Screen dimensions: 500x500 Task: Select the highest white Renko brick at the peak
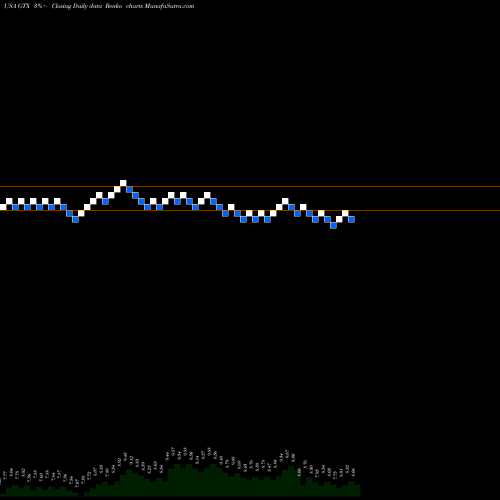pyautogui.click(x=123, y=183)
